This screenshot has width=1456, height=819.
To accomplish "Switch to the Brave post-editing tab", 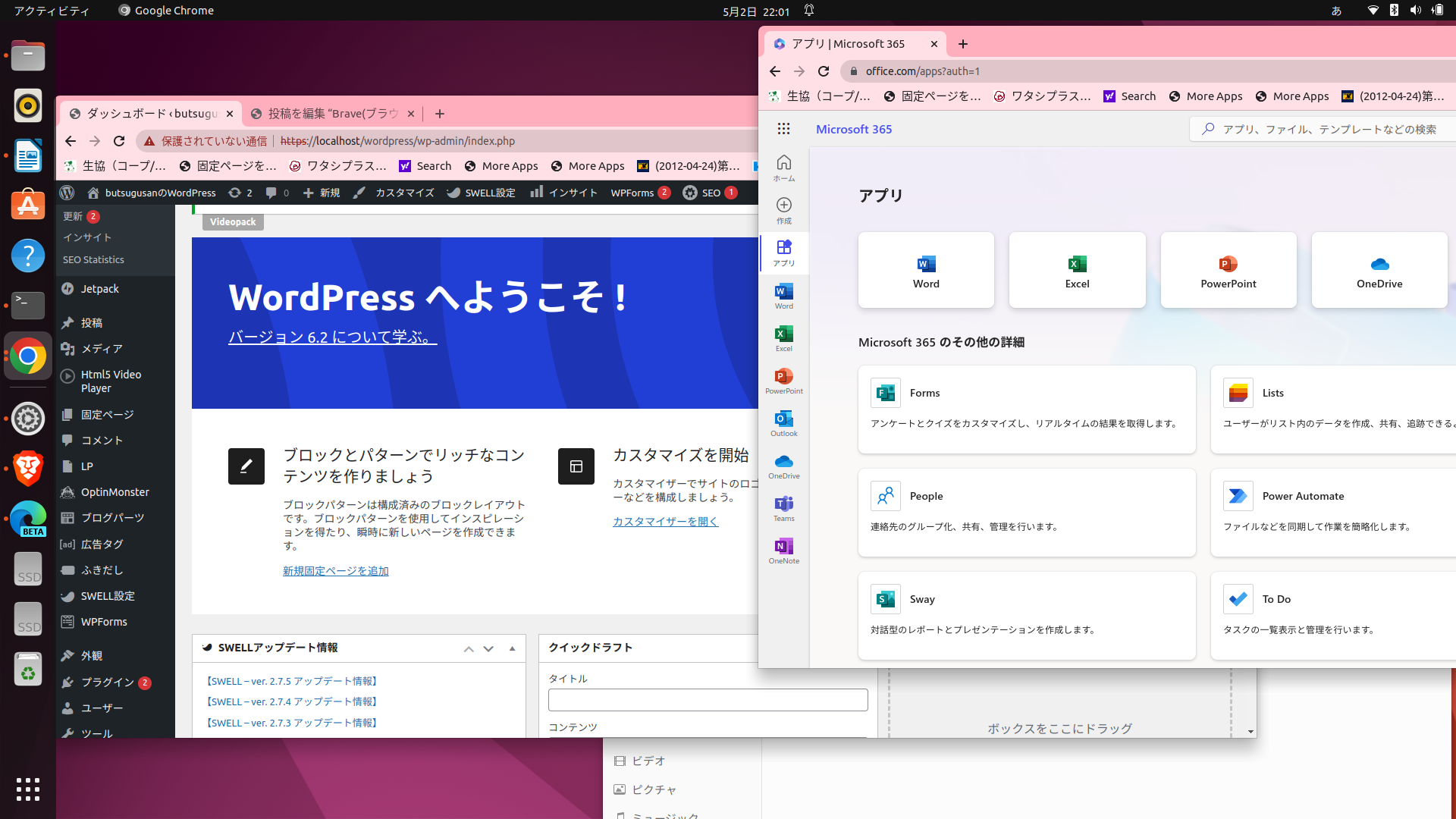I will point(332,114).
